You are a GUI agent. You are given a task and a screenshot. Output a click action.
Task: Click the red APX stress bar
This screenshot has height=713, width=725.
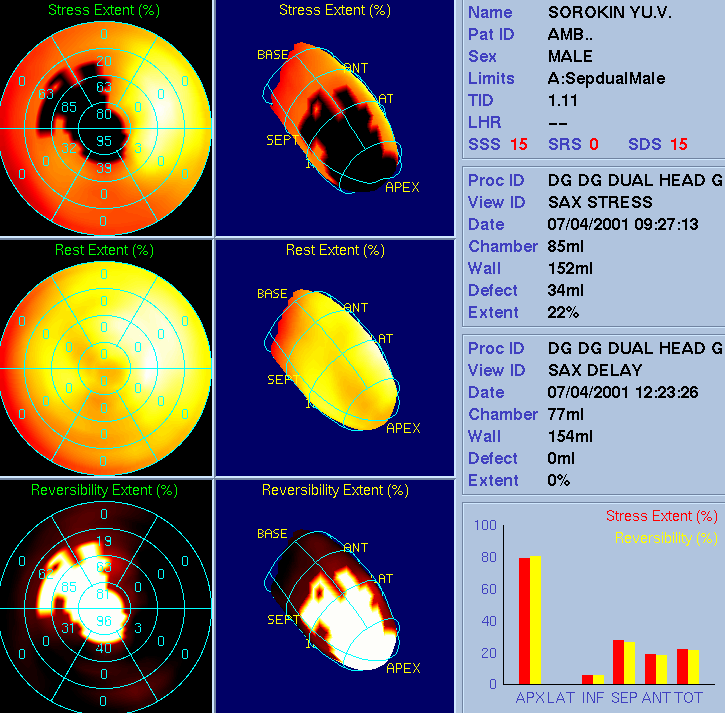point(524,621)
